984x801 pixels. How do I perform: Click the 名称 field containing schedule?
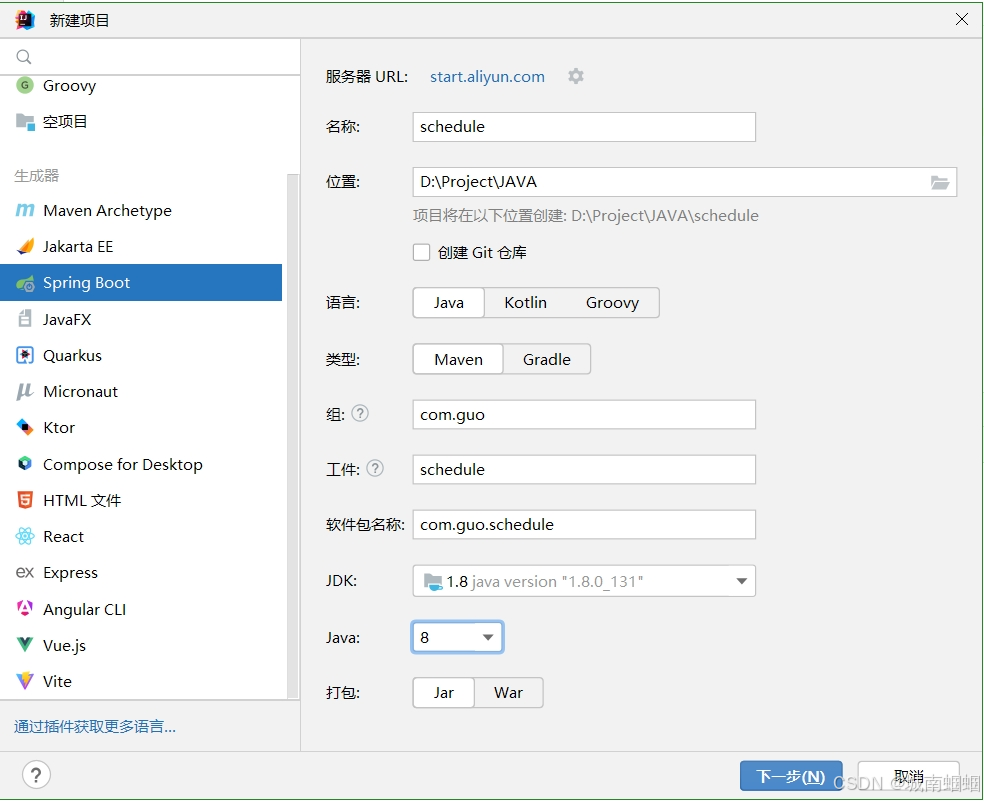pos(584,127)
